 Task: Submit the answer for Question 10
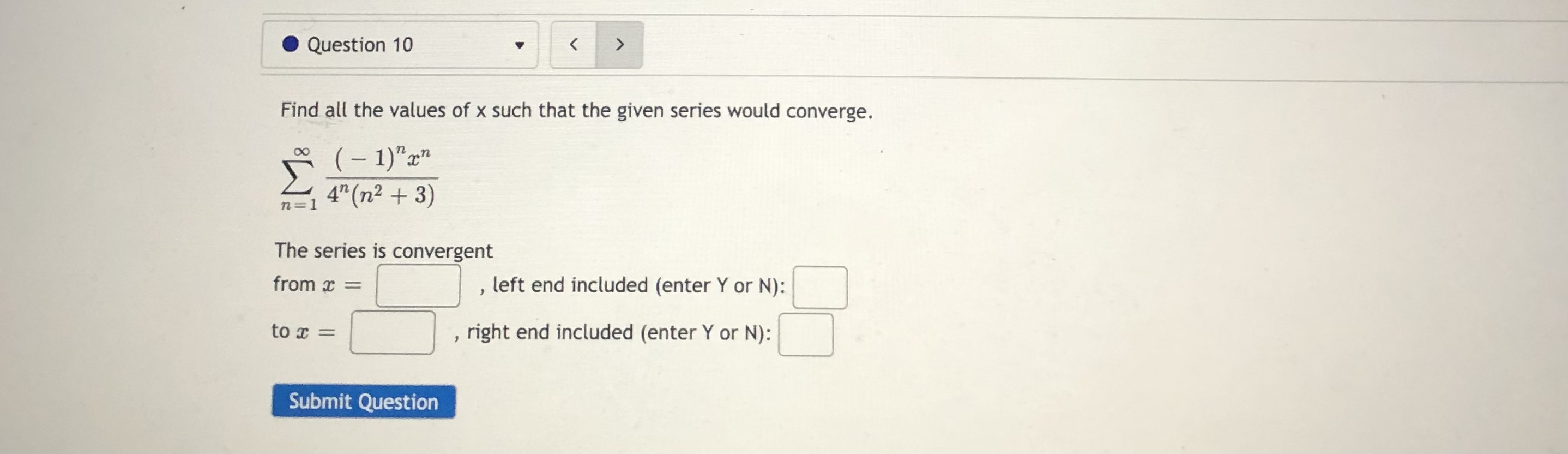pos(364,402)
